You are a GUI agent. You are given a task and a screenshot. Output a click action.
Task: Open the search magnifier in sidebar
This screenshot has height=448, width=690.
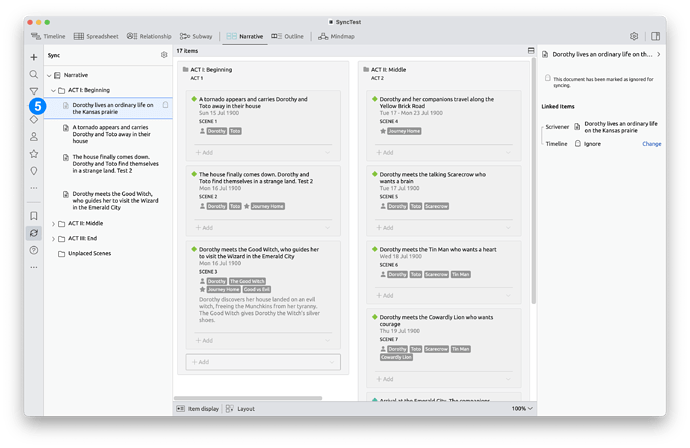[34, 74]
